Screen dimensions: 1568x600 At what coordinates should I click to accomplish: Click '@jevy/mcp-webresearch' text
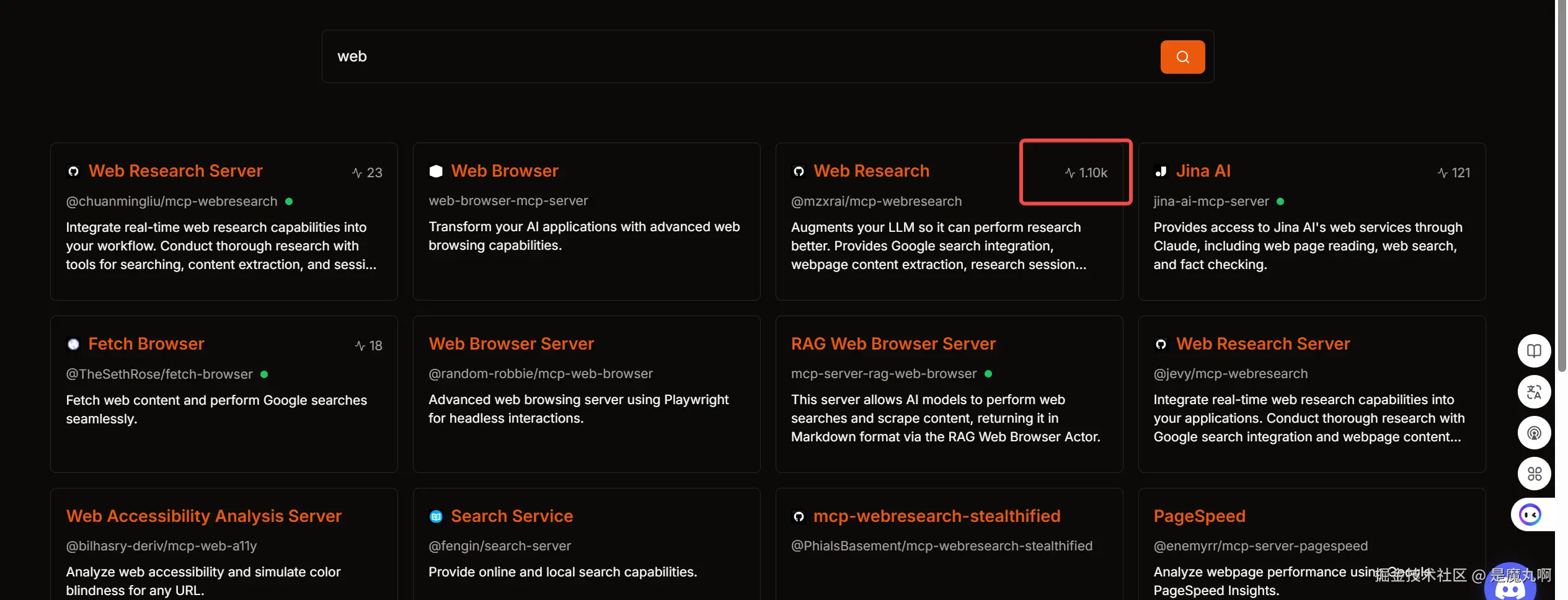point(1230,374)
